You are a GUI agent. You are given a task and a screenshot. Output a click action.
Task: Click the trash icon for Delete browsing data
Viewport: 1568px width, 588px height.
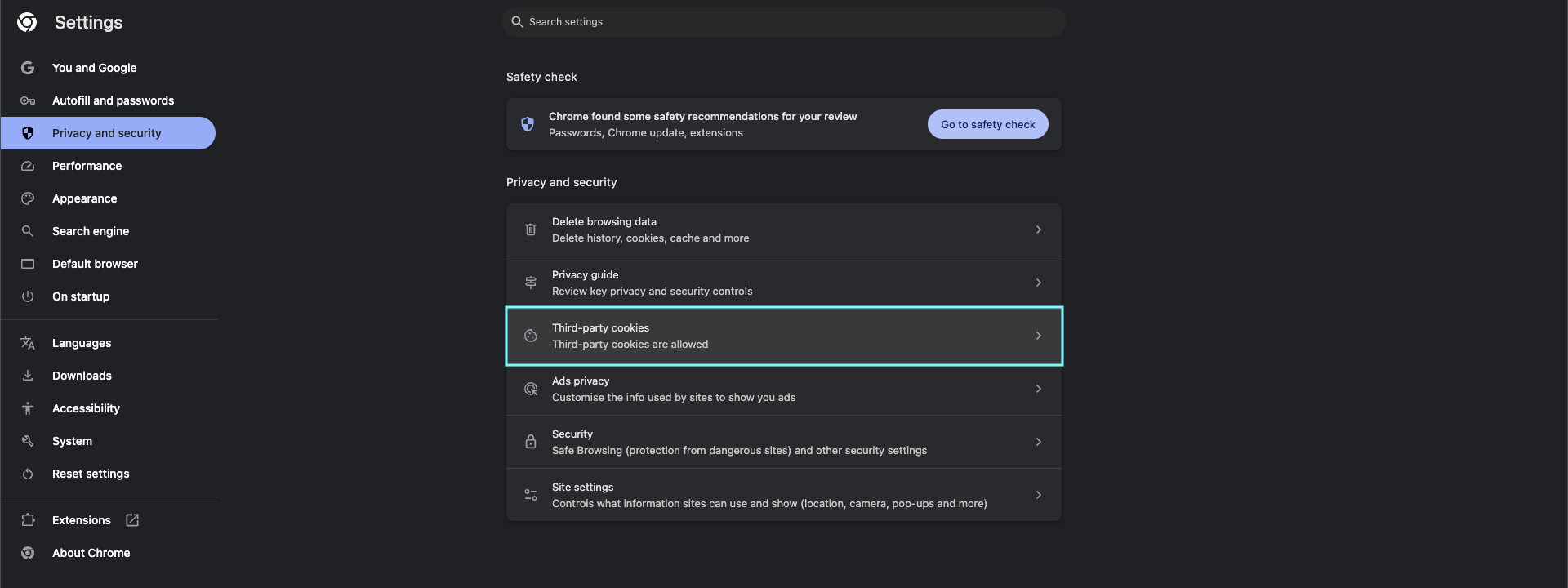[531, 229]
